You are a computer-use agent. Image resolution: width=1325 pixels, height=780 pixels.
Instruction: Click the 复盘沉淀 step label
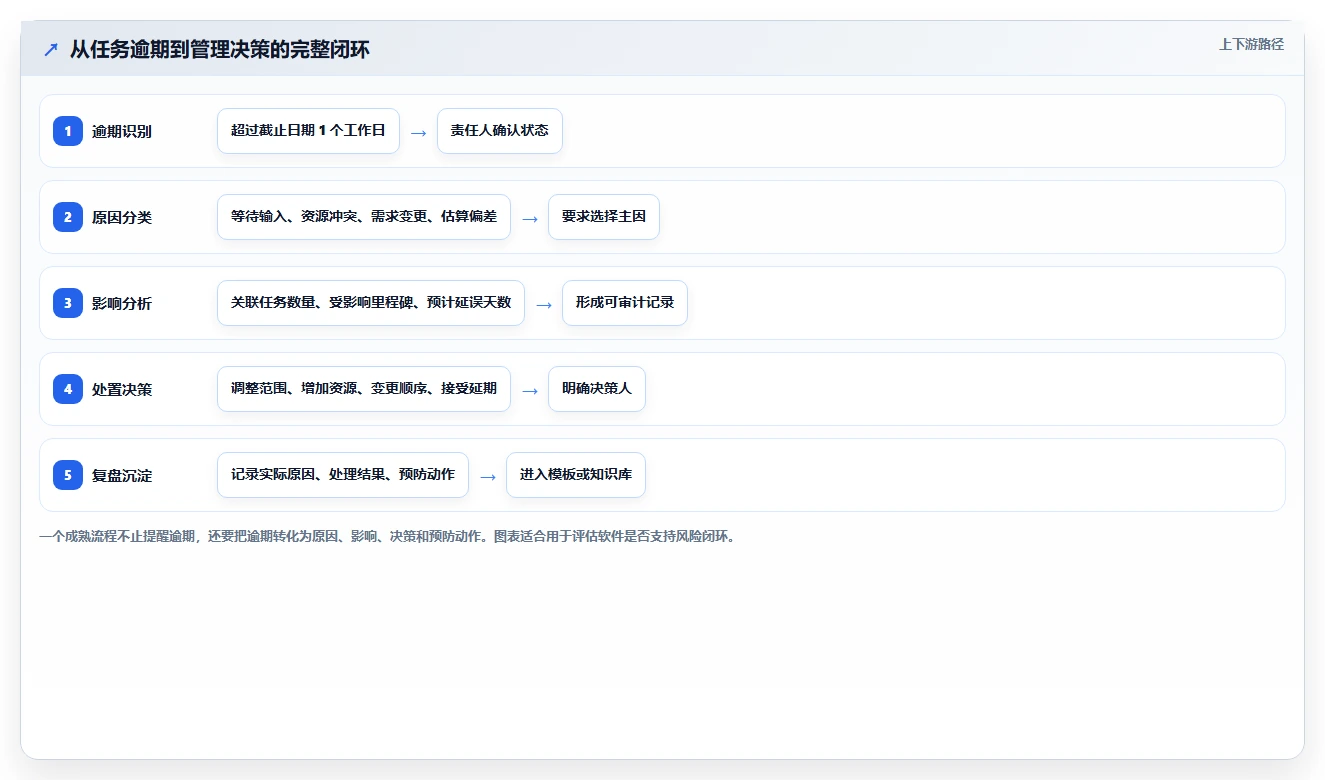[x=122, y=475]
